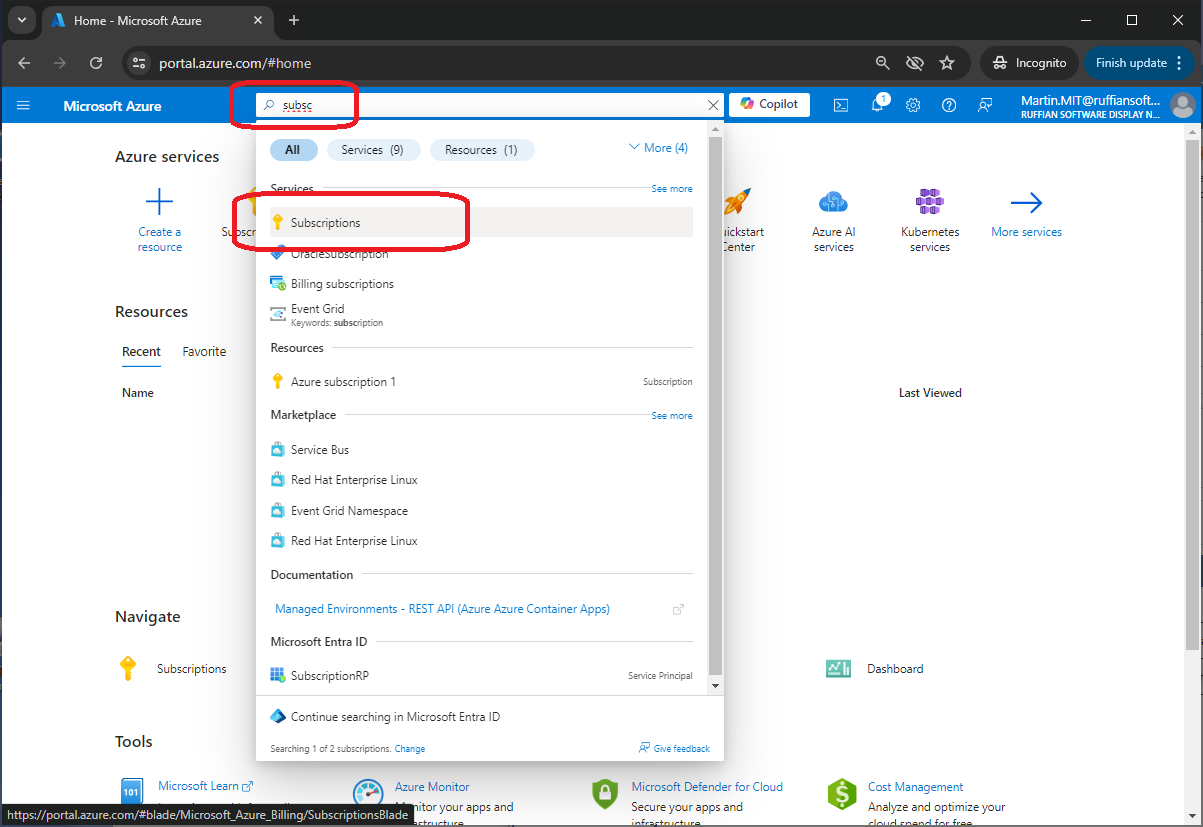Click the feedback icon in header
This screenshot has height=827, width=1203.
985,105
